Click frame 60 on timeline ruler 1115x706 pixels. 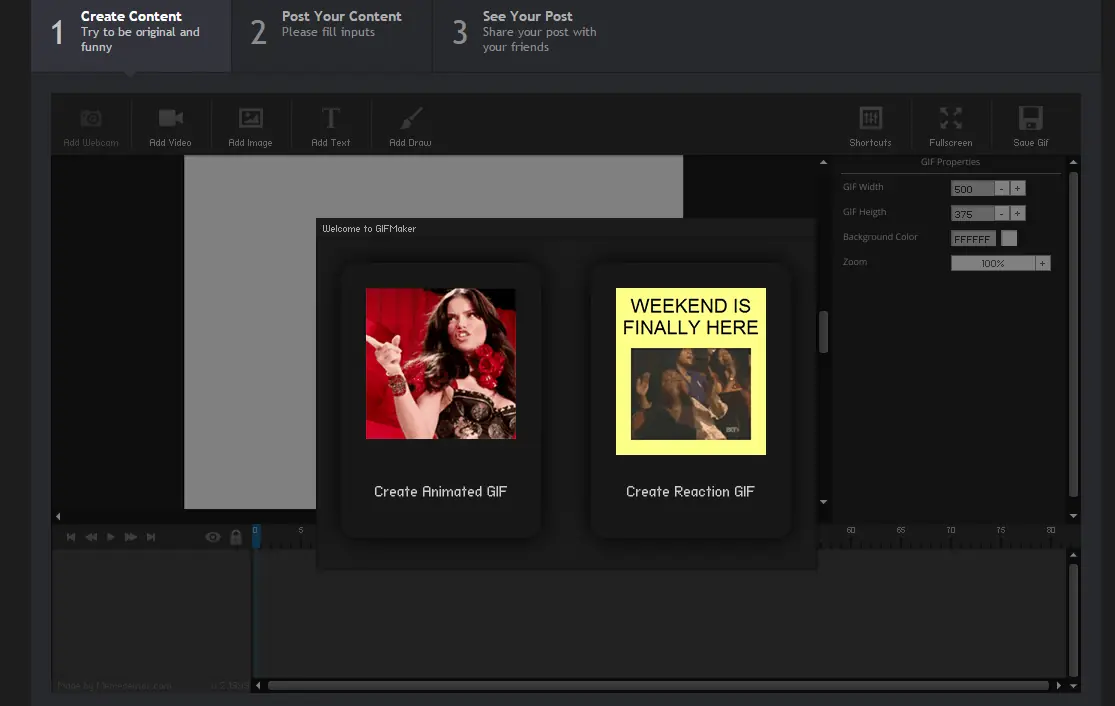[x=850, y=531]
